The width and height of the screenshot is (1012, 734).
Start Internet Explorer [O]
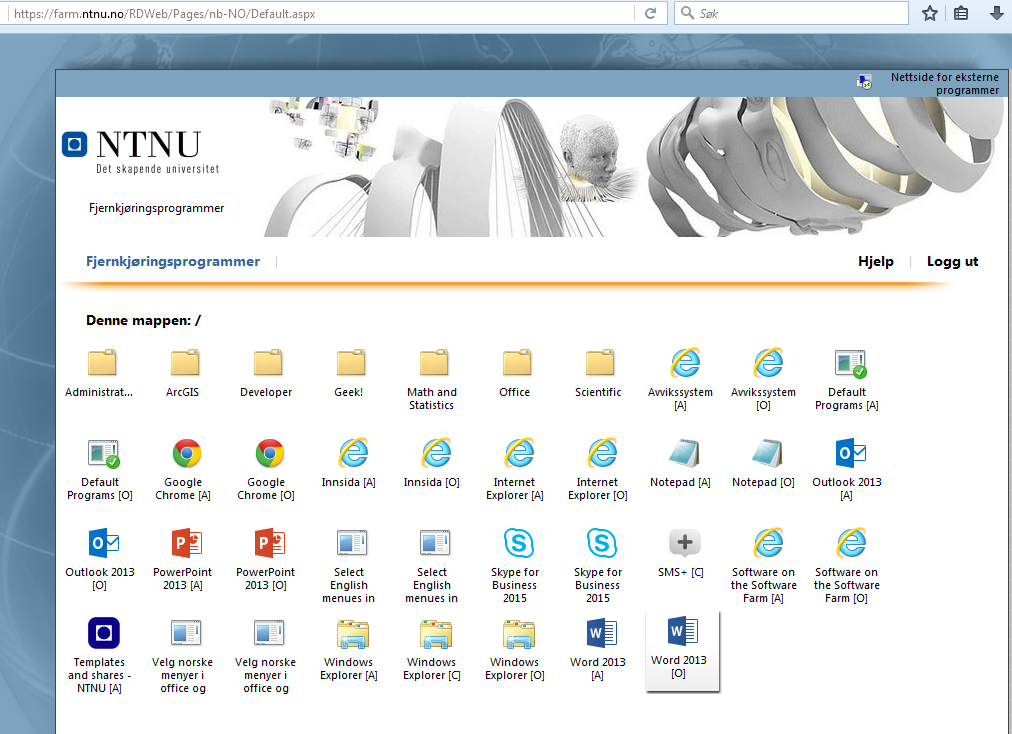pos(599,469)
